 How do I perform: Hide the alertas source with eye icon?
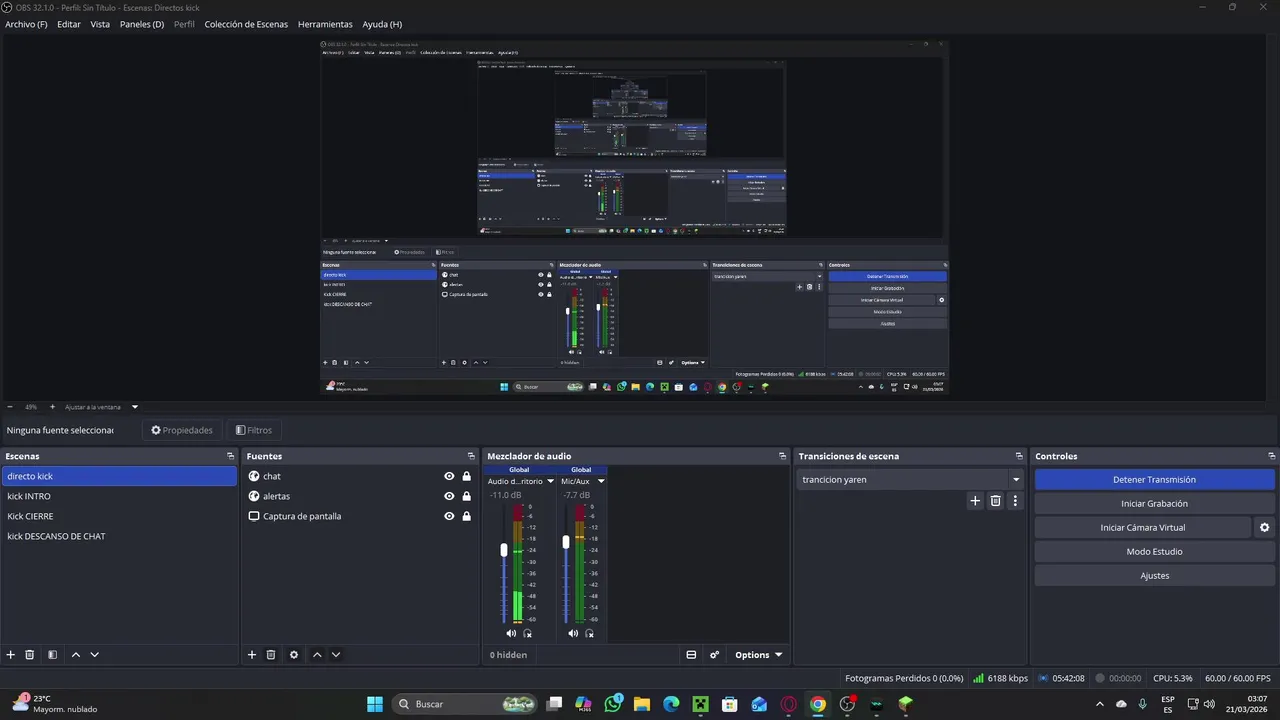coord(449,496)
